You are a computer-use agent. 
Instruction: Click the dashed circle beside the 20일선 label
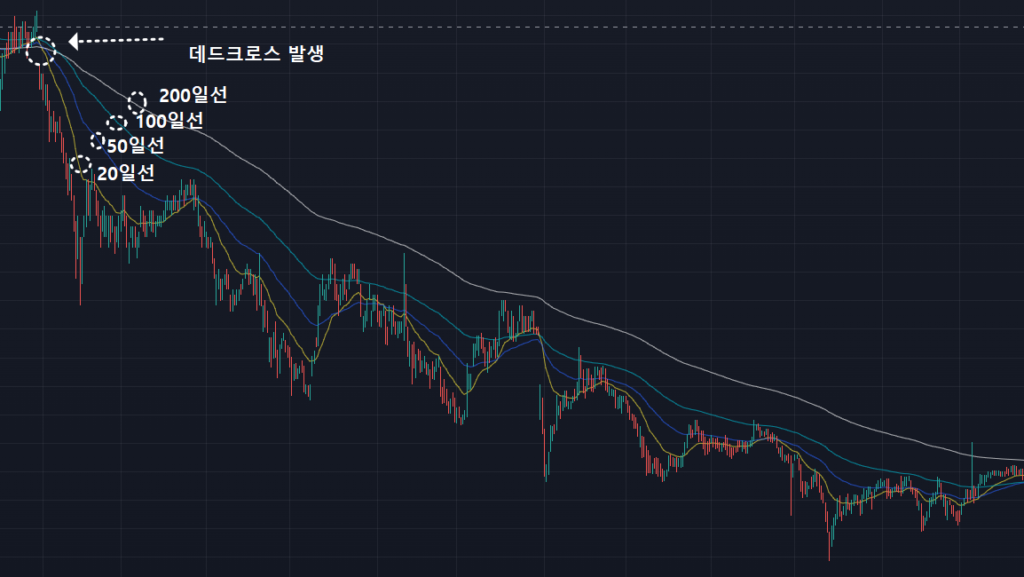[81, 165]
